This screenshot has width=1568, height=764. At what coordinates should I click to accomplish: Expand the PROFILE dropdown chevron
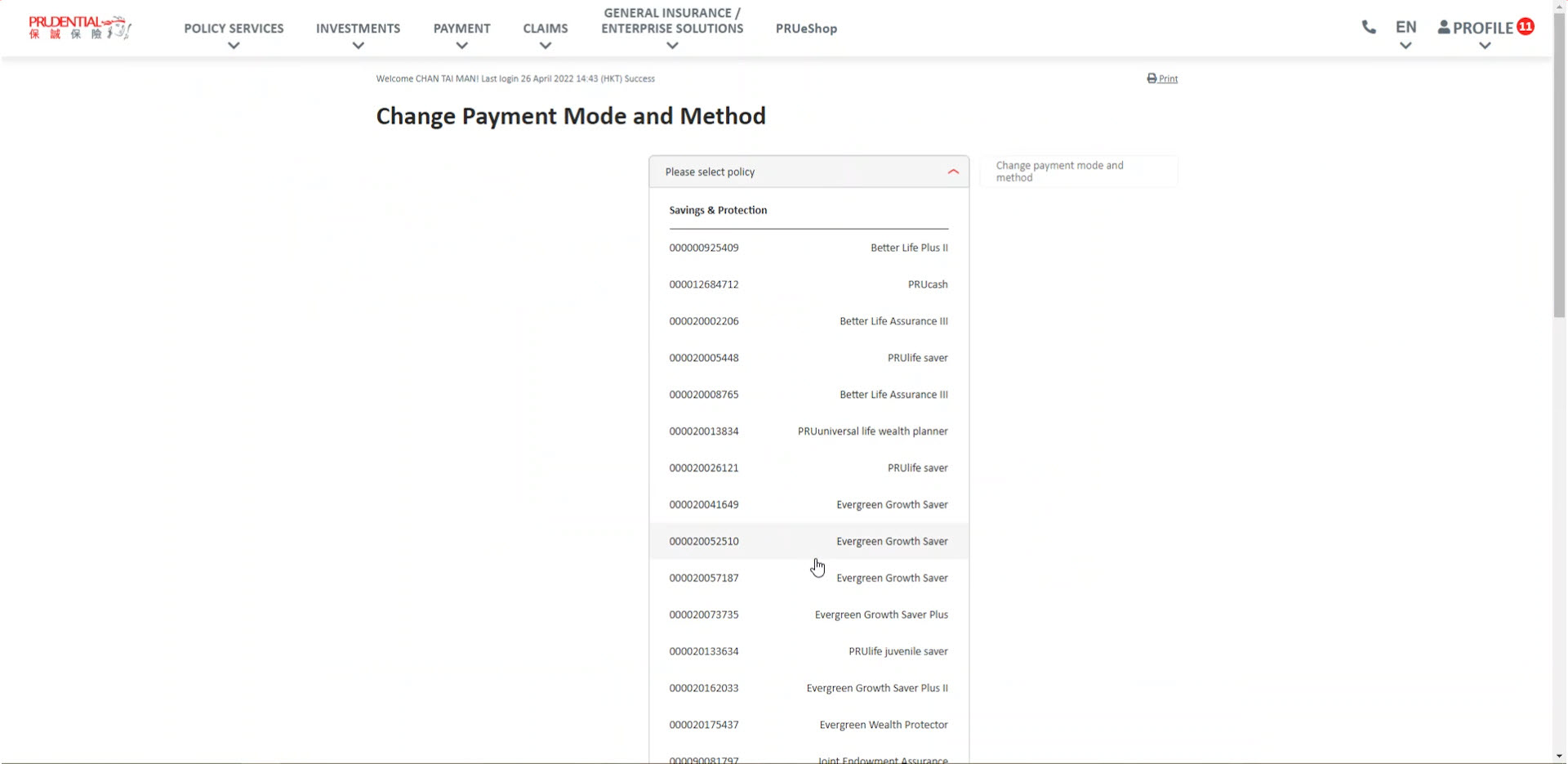point(1485,46)
